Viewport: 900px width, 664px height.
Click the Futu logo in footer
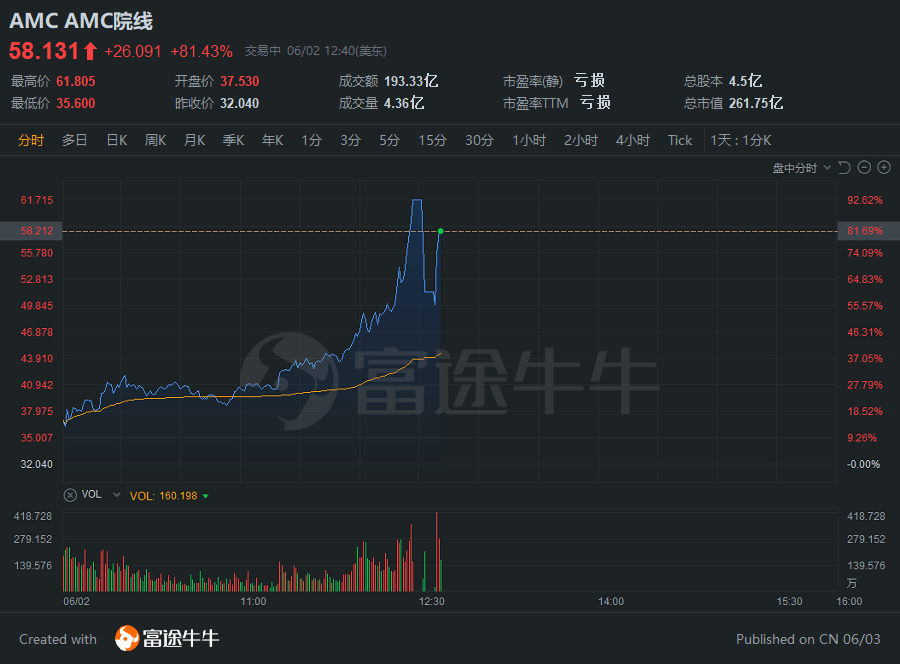click(167, 638)
